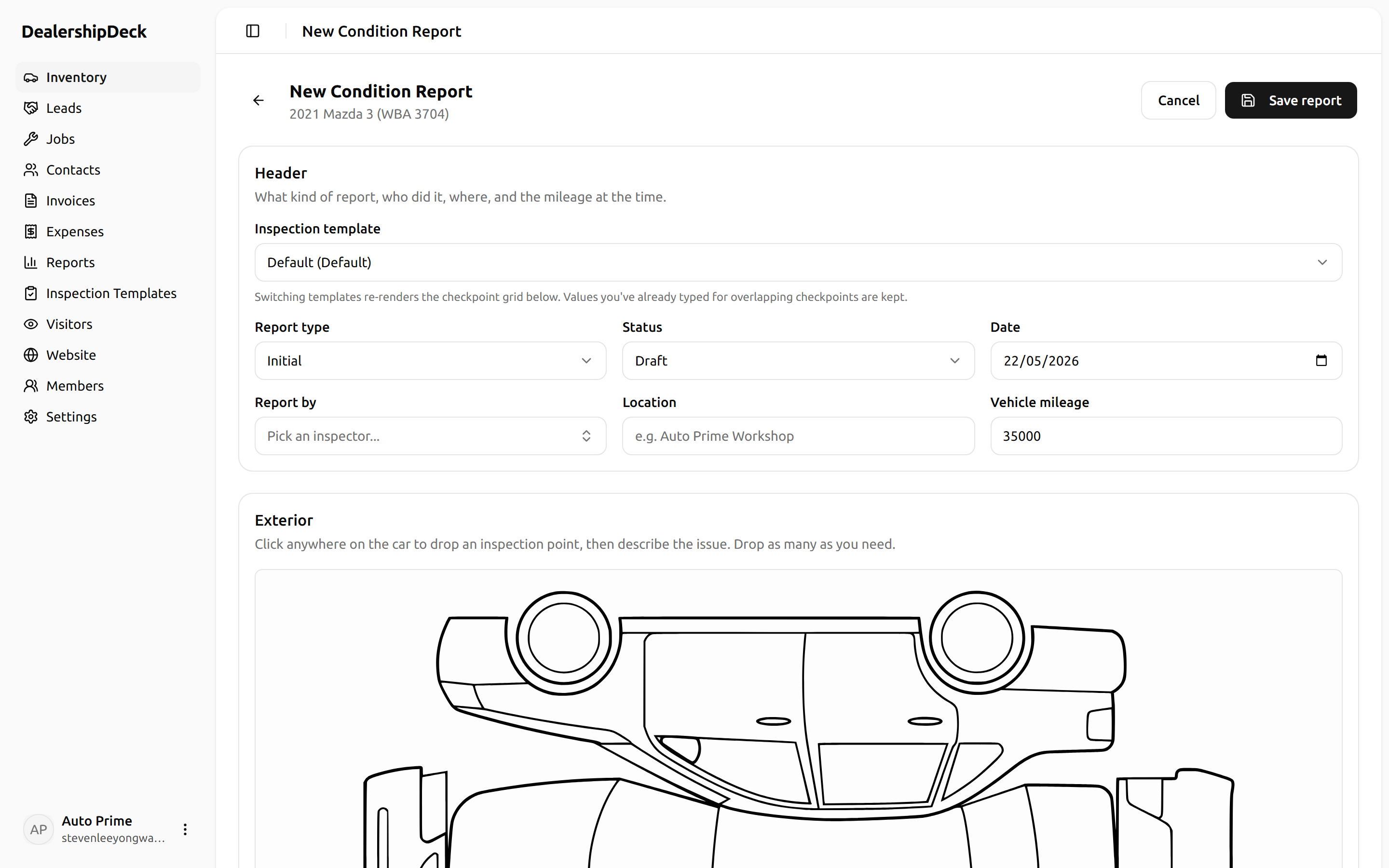Click the Settings gear icon
The height and width of the screenshot is (868, 1389).
[31, 417]
